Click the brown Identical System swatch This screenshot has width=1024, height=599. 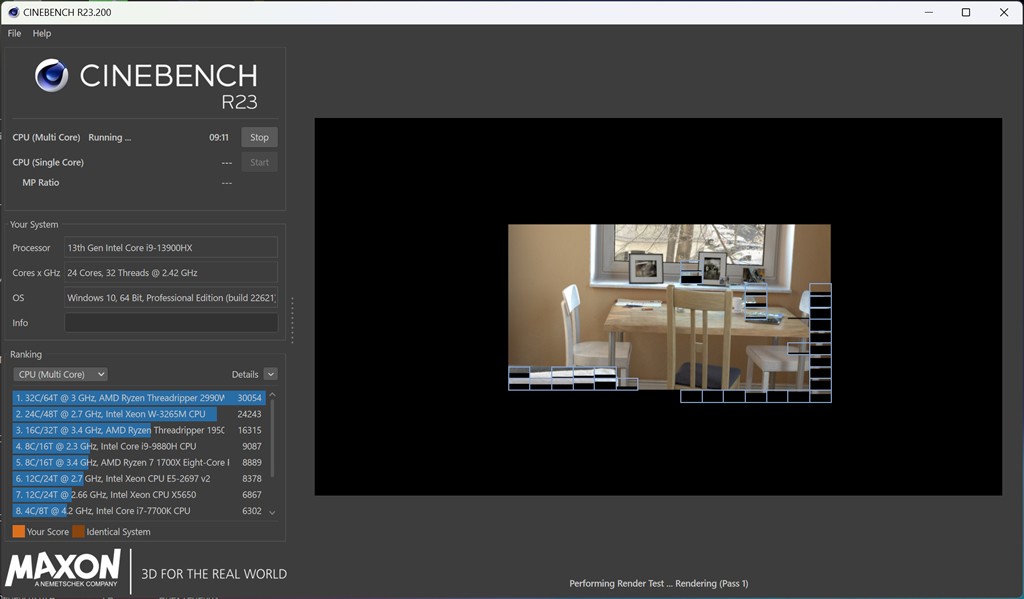coord(78,532)
